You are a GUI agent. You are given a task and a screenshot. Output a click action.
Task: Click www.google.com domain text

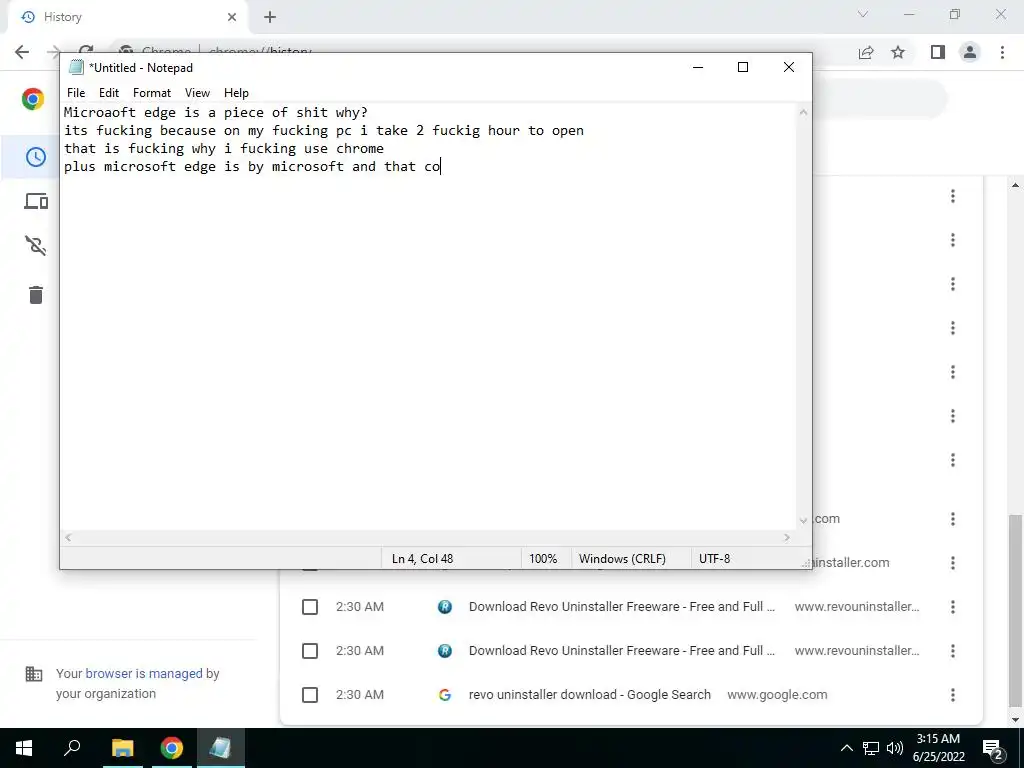coord(777,695)
